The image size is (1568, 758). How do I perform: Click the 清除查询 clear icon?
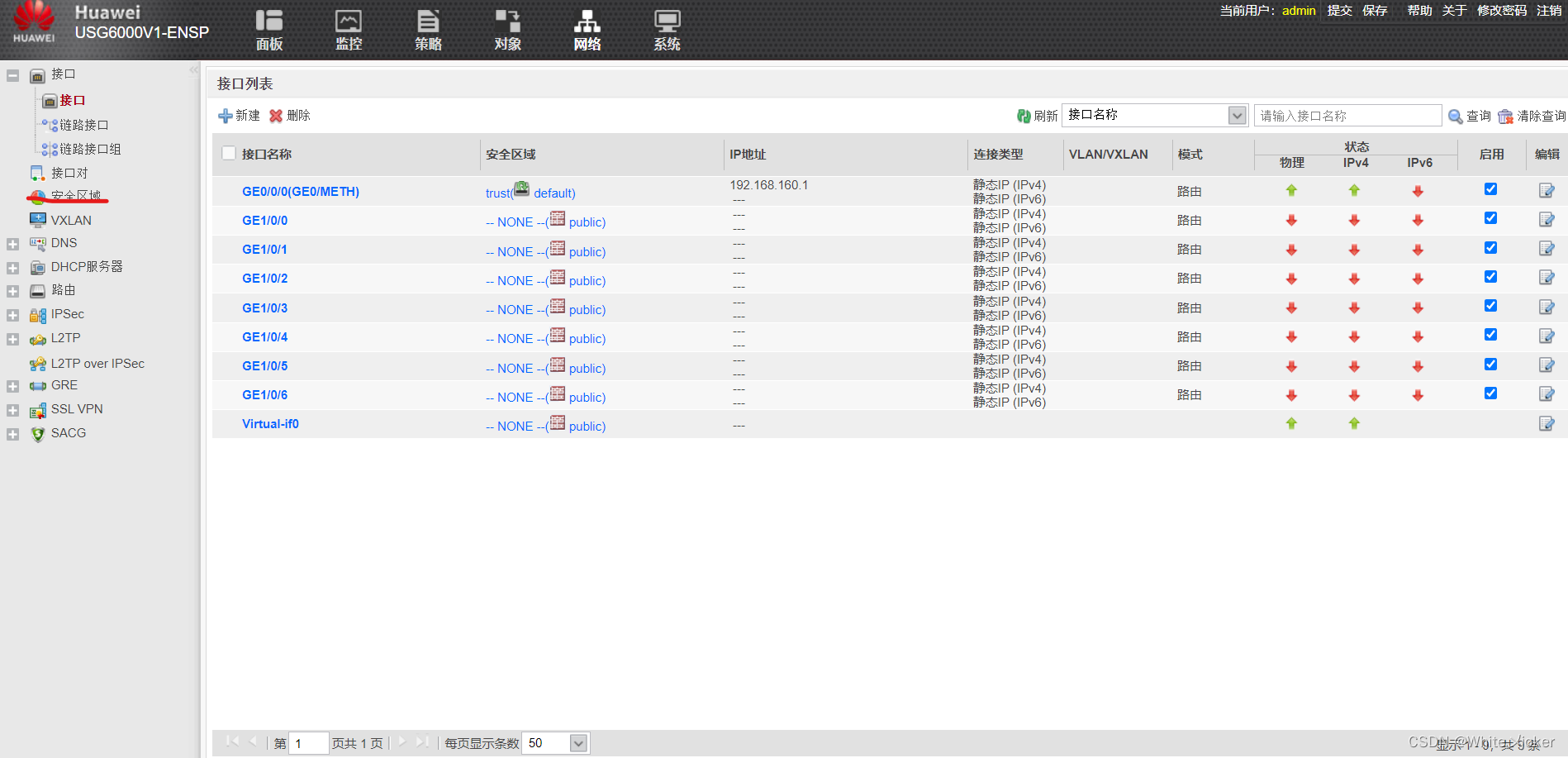click(x=1506, y=117)
